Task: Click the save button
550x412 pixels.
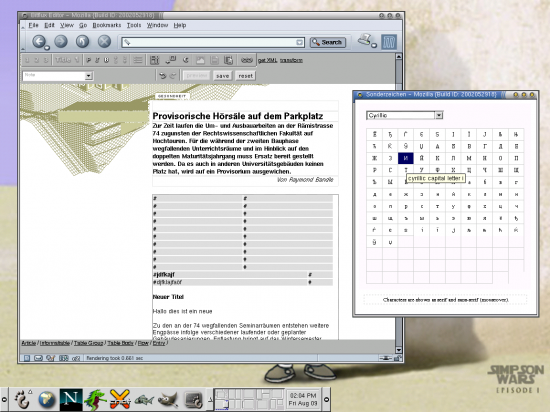Action: coord(222,76)
